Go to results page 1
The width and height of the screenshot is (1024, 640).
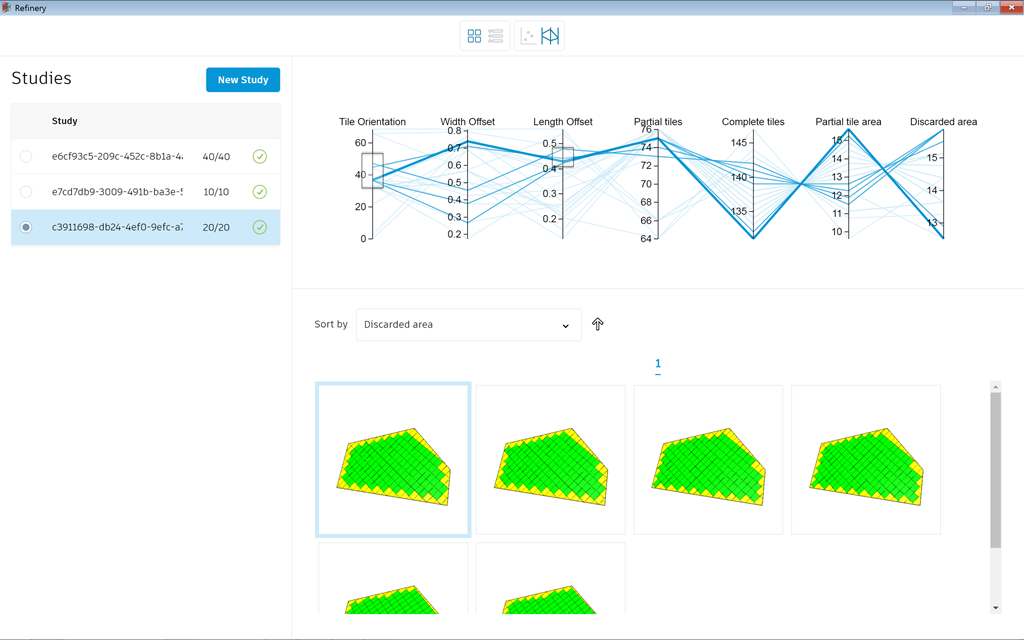[658, 364]
